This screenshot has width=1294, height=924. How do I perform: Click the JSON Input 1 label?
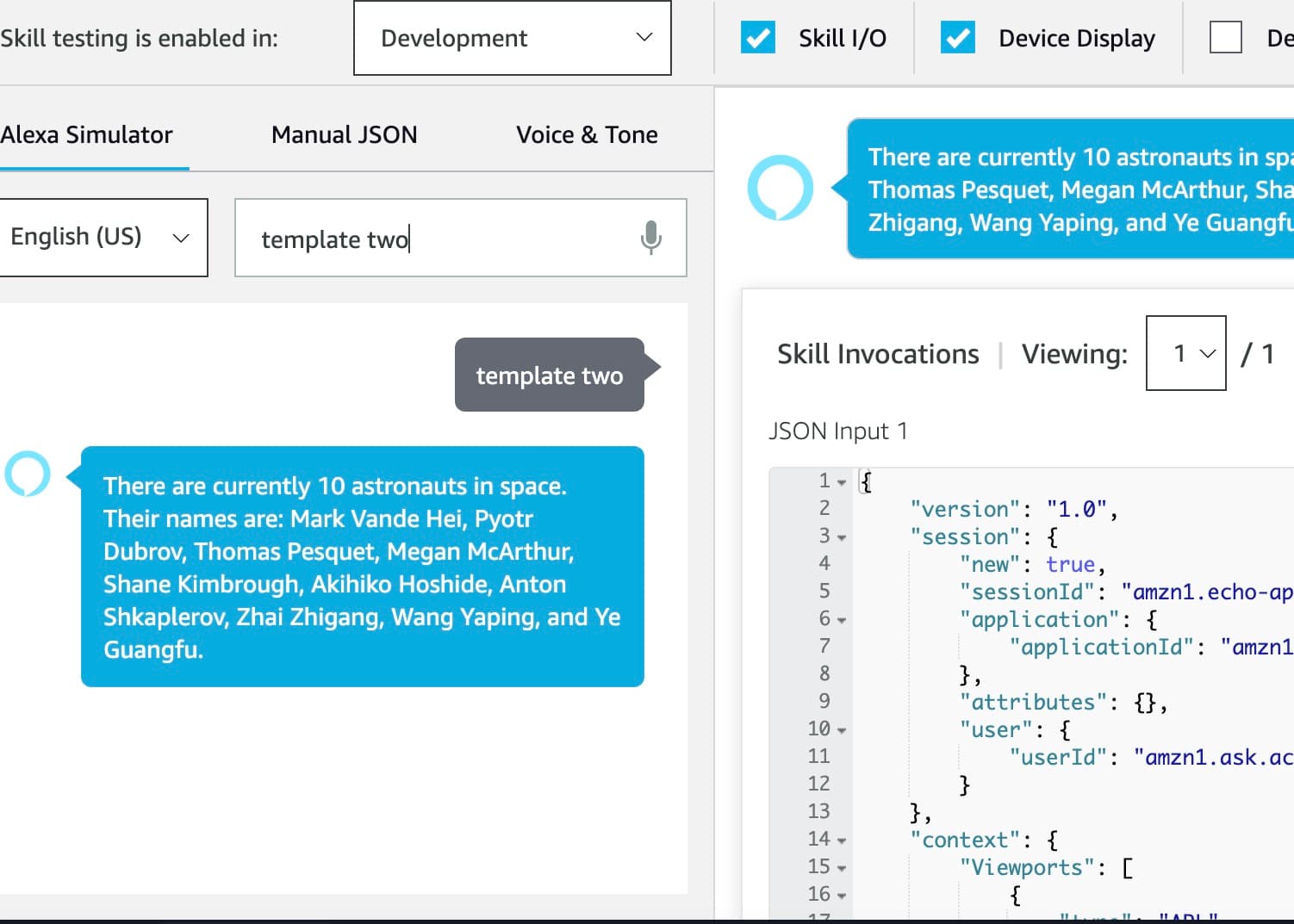point(838,431)
